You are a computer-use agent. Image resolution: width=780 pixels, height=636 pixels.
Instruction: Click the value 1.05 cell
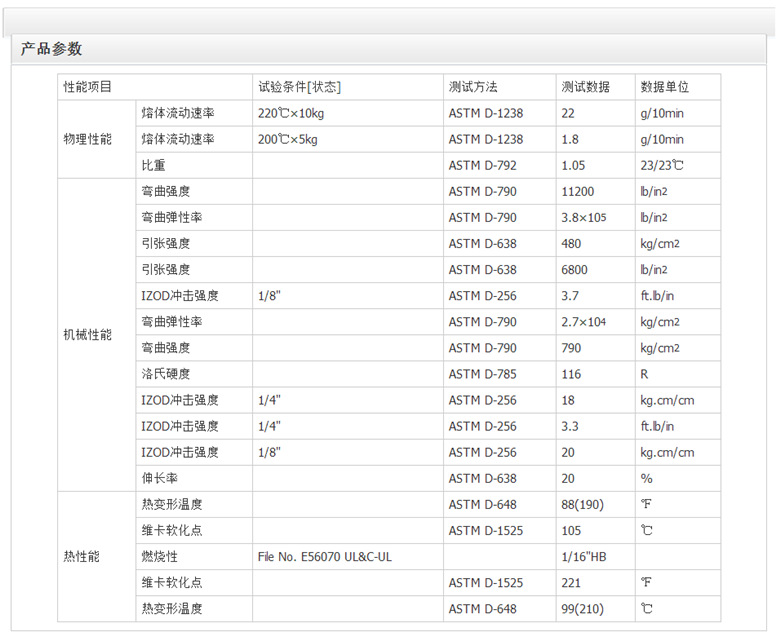595,166
